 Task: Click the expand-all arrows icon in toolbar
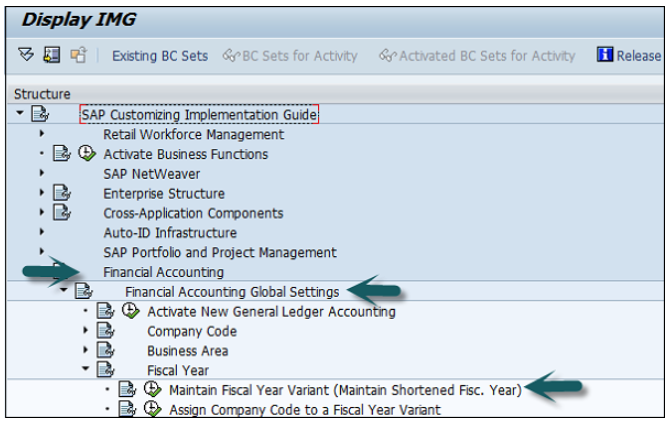pyautogui.click(x=26, y=56)
